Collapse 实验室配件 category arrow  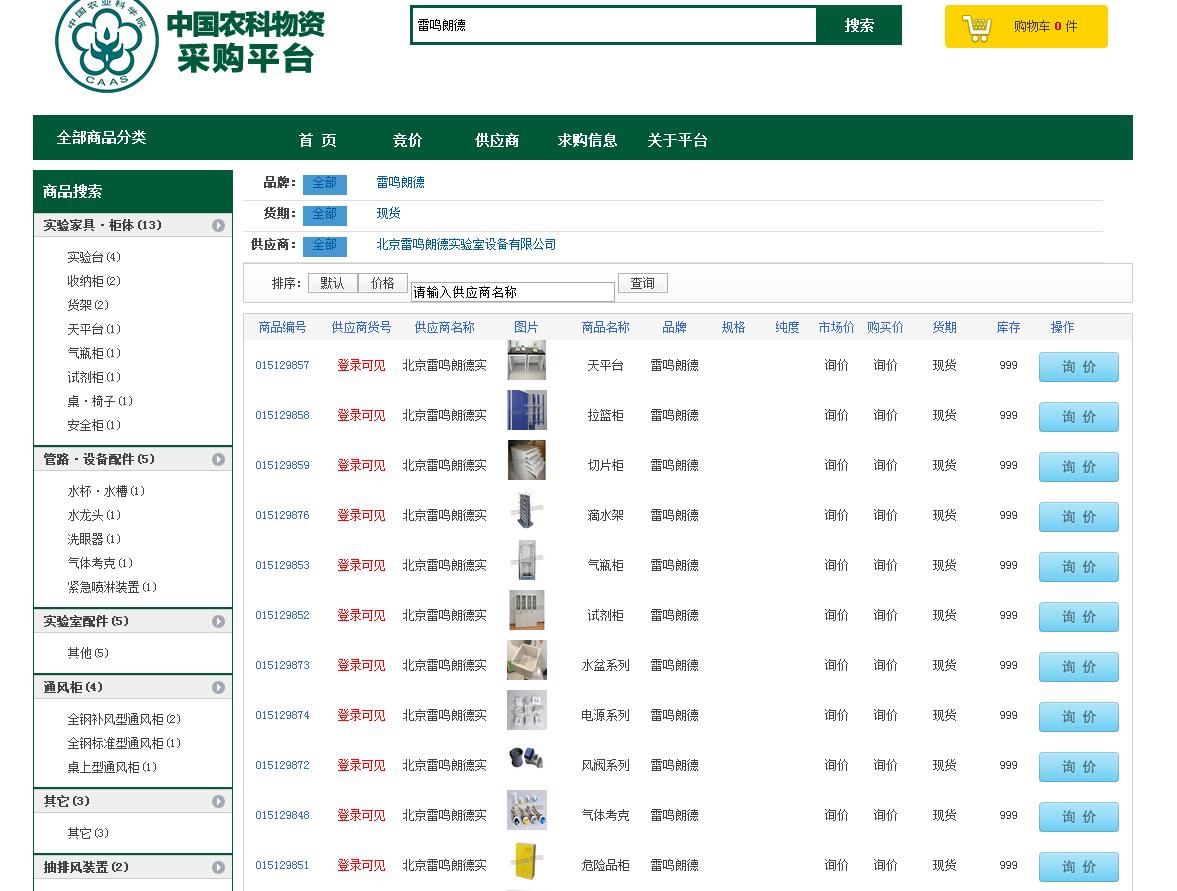218,622
